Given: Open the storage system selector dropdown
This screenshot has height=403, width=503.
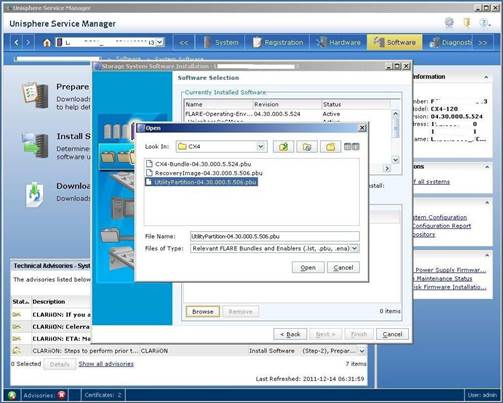Looking at the screenshot, I should pos(160,42).
